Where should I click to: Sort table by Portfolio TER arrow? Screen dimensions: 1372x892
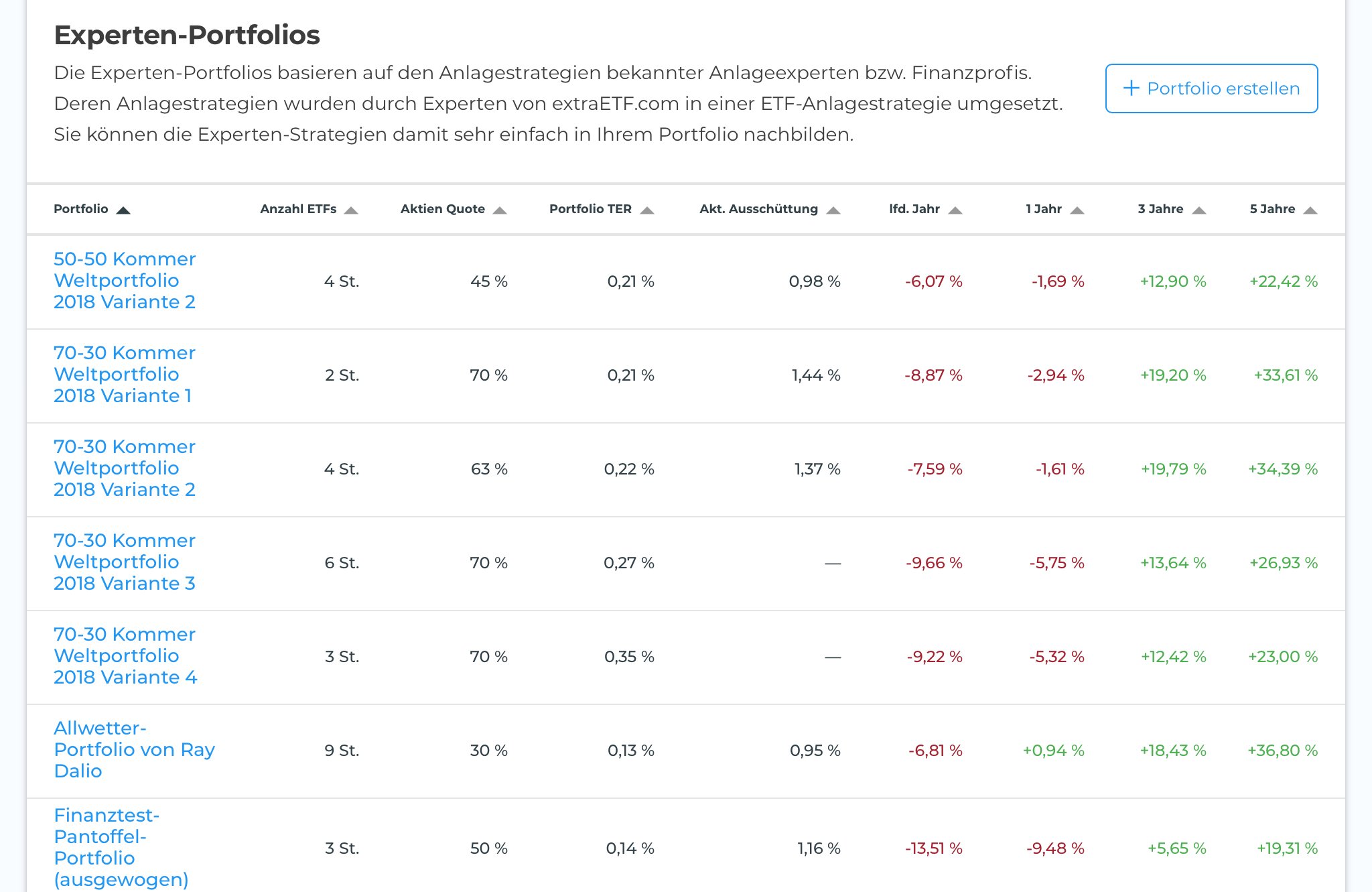point(647,210)
